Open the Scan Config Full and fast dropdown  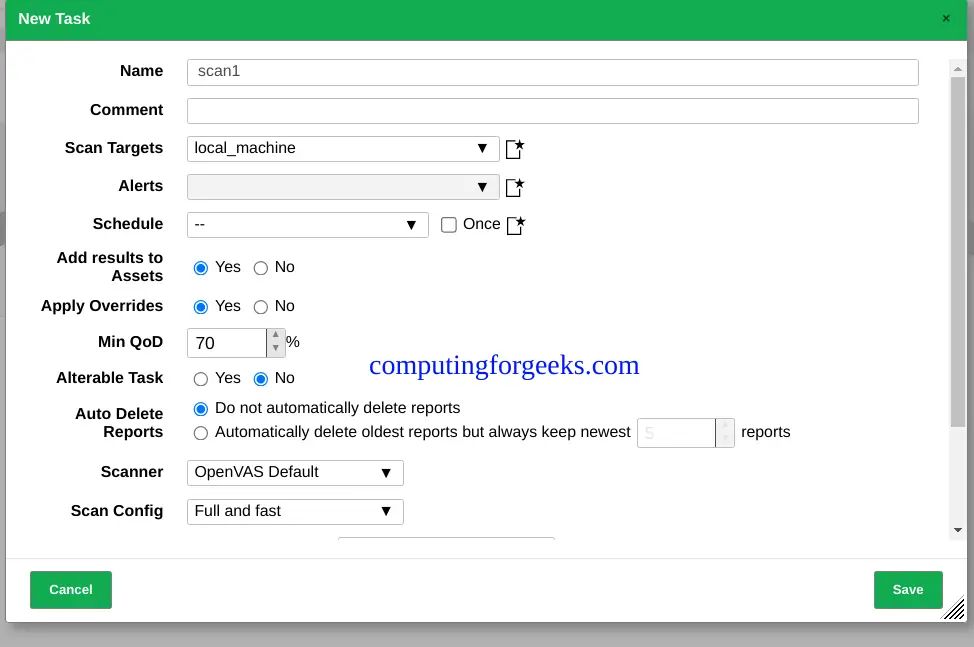[295, 512]
